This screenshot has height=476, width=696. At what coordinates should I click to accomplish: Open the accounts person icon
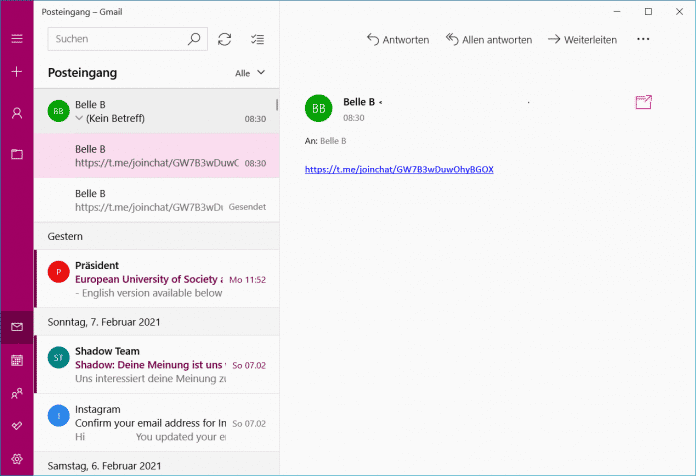click(x=17, y=113)
